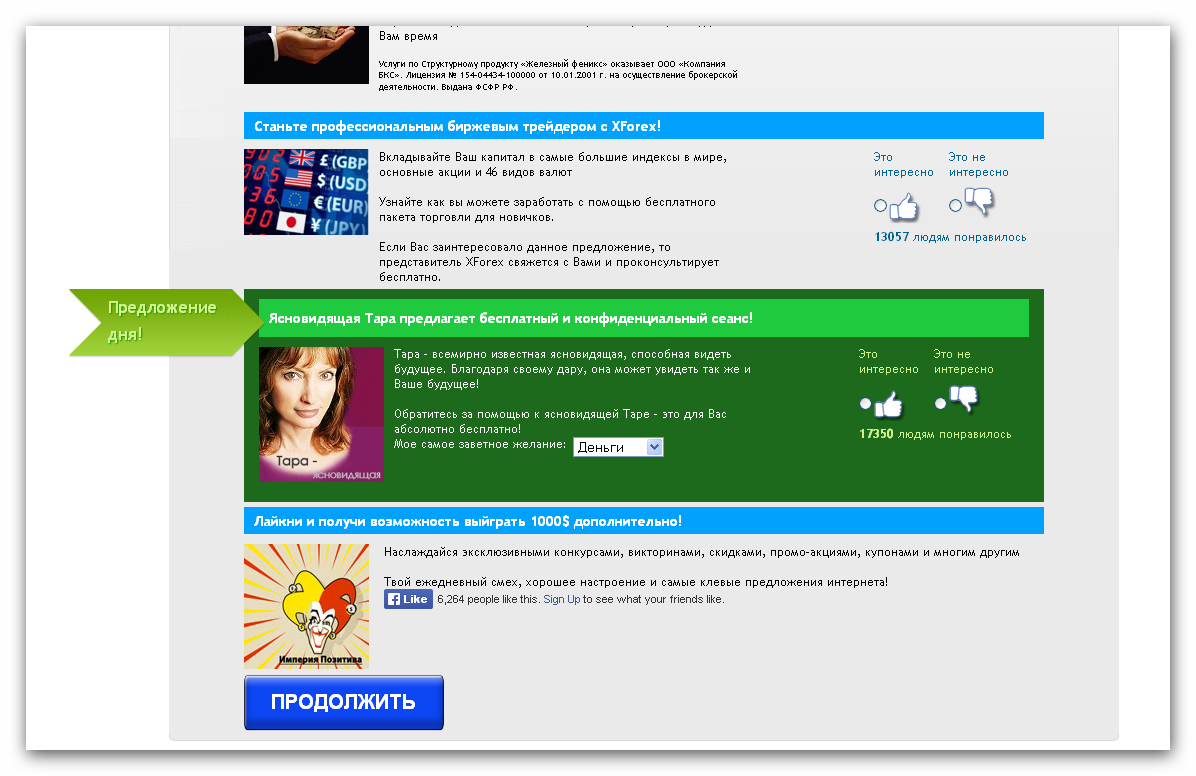
Task: Click the 'Ясновидящая Тара предлагает' green header
Action: pyautogui.click(x=644, y=318)
